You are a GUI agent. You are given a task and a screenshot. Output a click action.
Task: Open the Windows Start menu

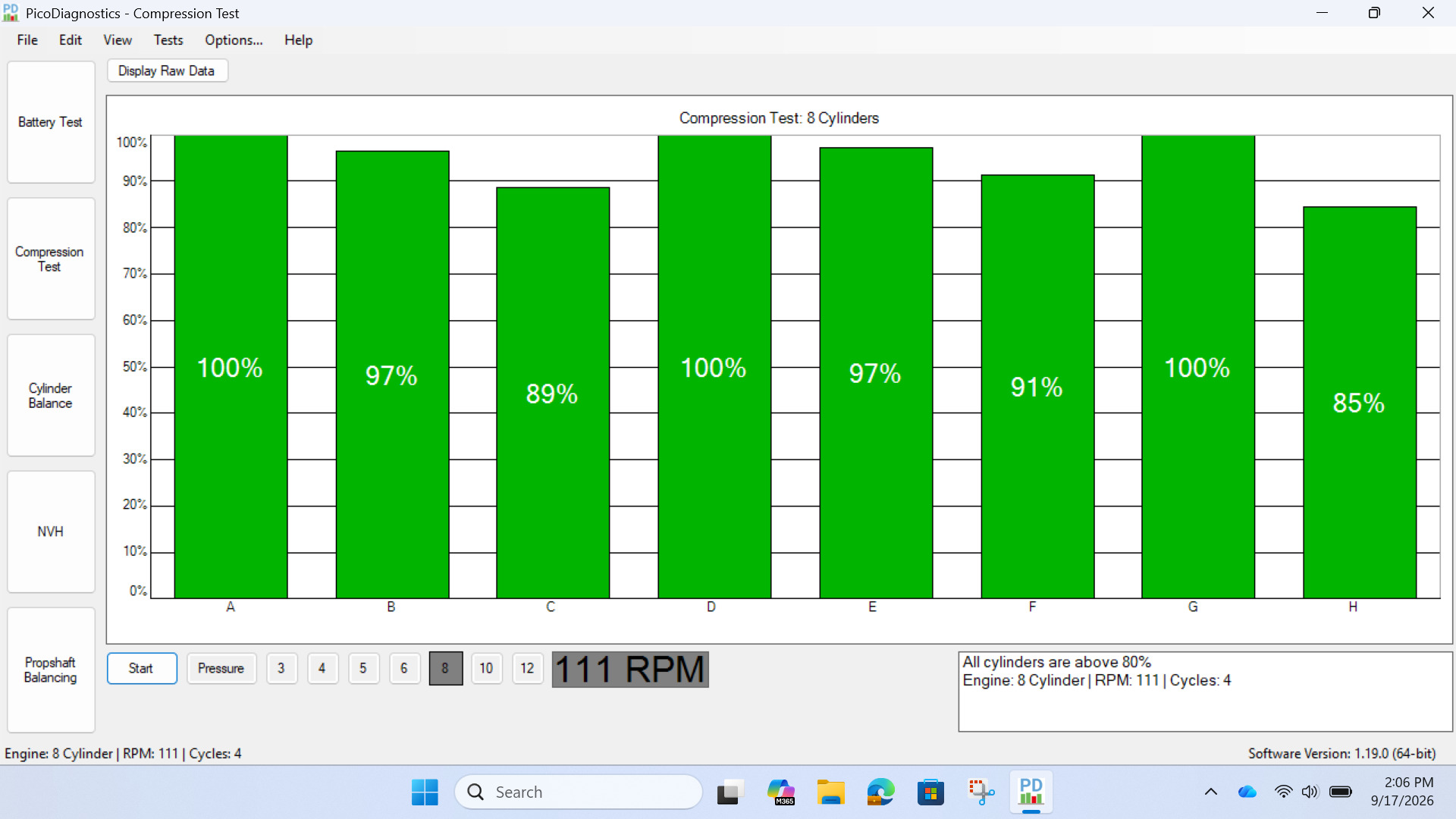tap(425, 792)
